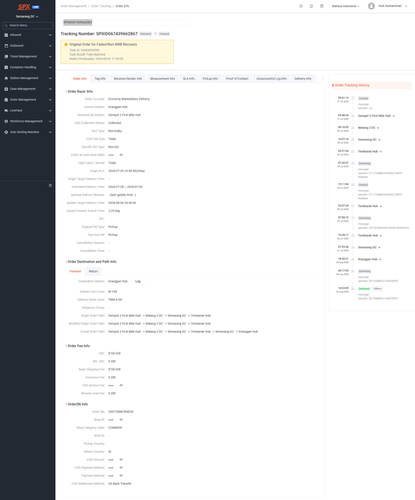Open the Delivery Info tab
415x500 pixels.
coord(303,79)
